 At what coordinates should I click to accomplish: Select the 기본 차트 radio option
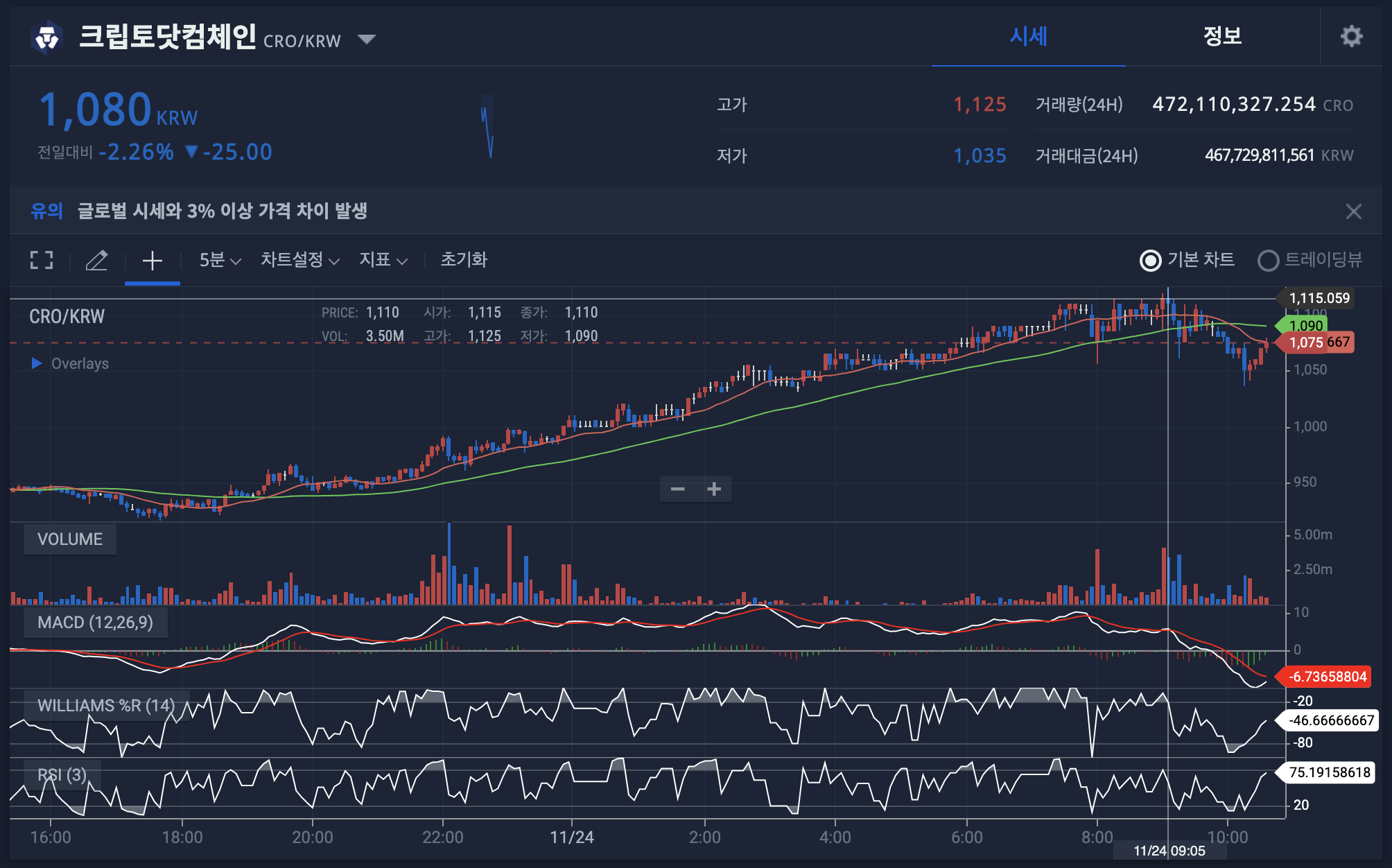pos(1150,261)
